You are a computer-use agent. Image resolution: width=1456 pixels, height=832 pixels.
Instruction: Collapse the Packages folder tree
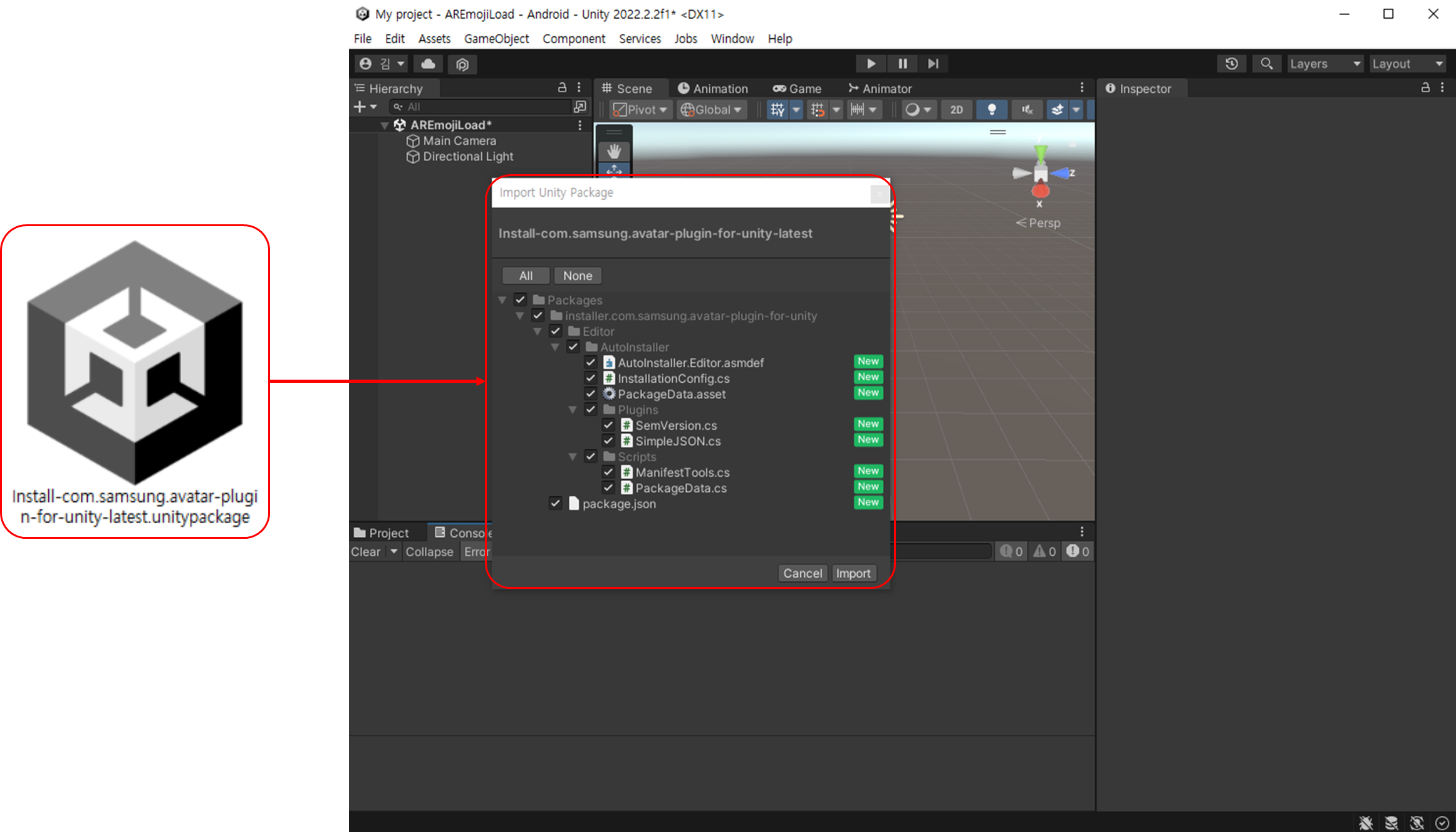coord(502,300)
